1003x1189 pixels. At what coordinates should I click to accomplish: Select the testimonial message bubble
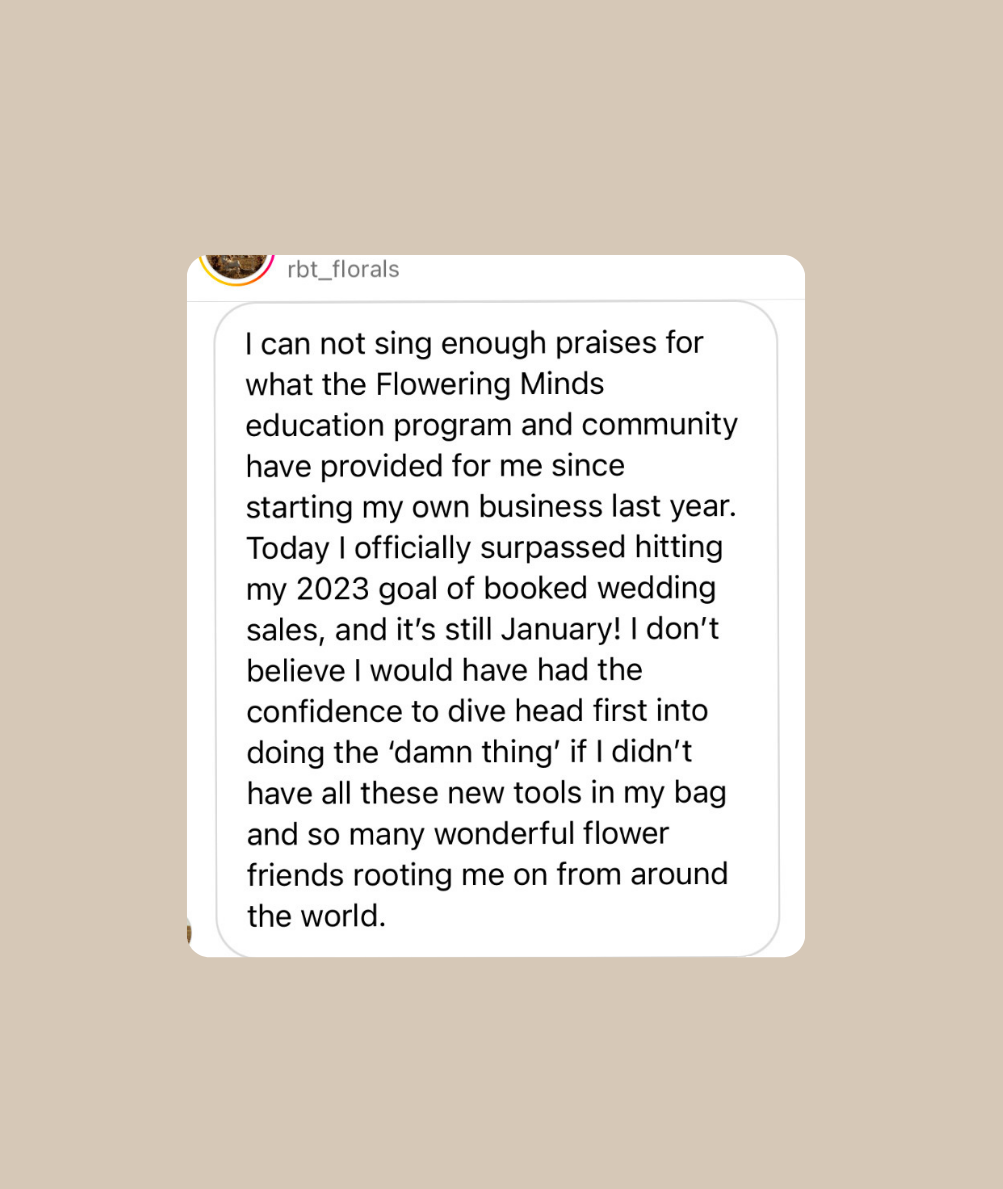click(497, 629)
